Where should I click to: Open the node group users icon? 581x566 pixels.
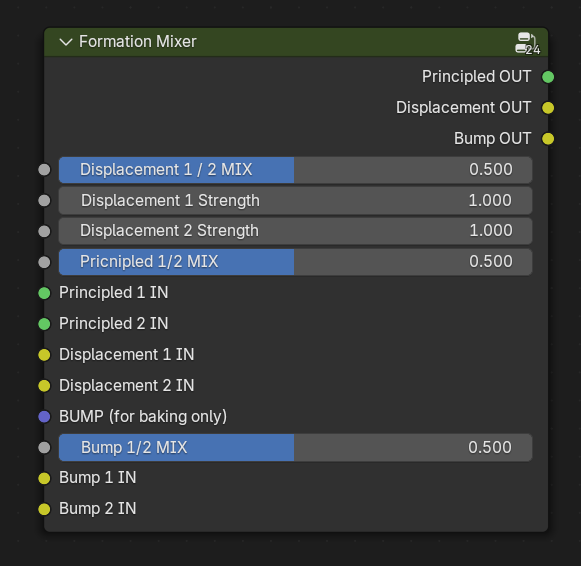pyautogui.click(x=527, y=43)
